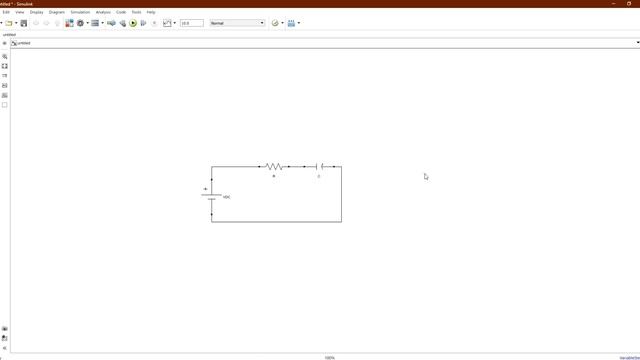Open the Edit menu
The width and height of the screenshot is (640, 360).
pos(6,12)
